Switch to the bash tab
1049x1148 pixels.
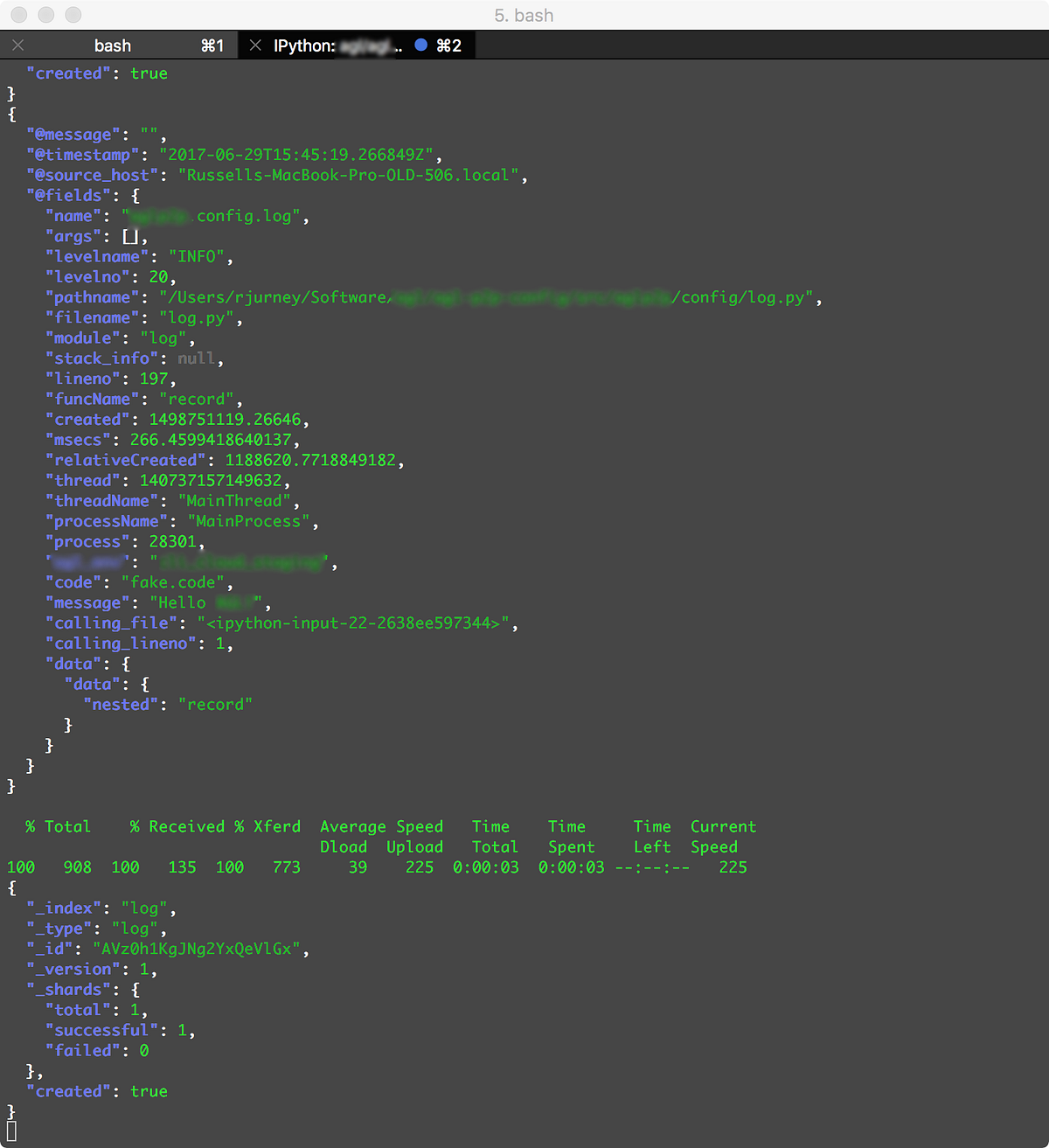[114, 45]
